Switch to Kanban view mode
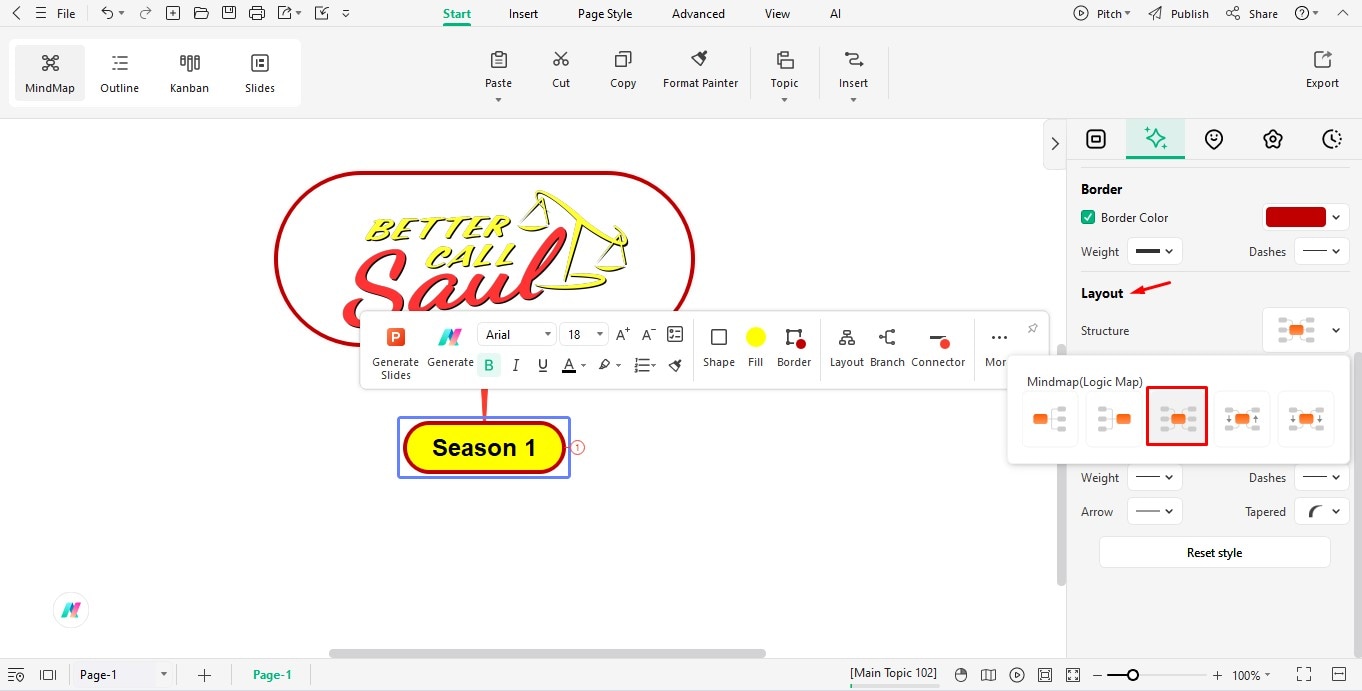Viewport: 1362px width, 691px height. (x=190, y=73)
